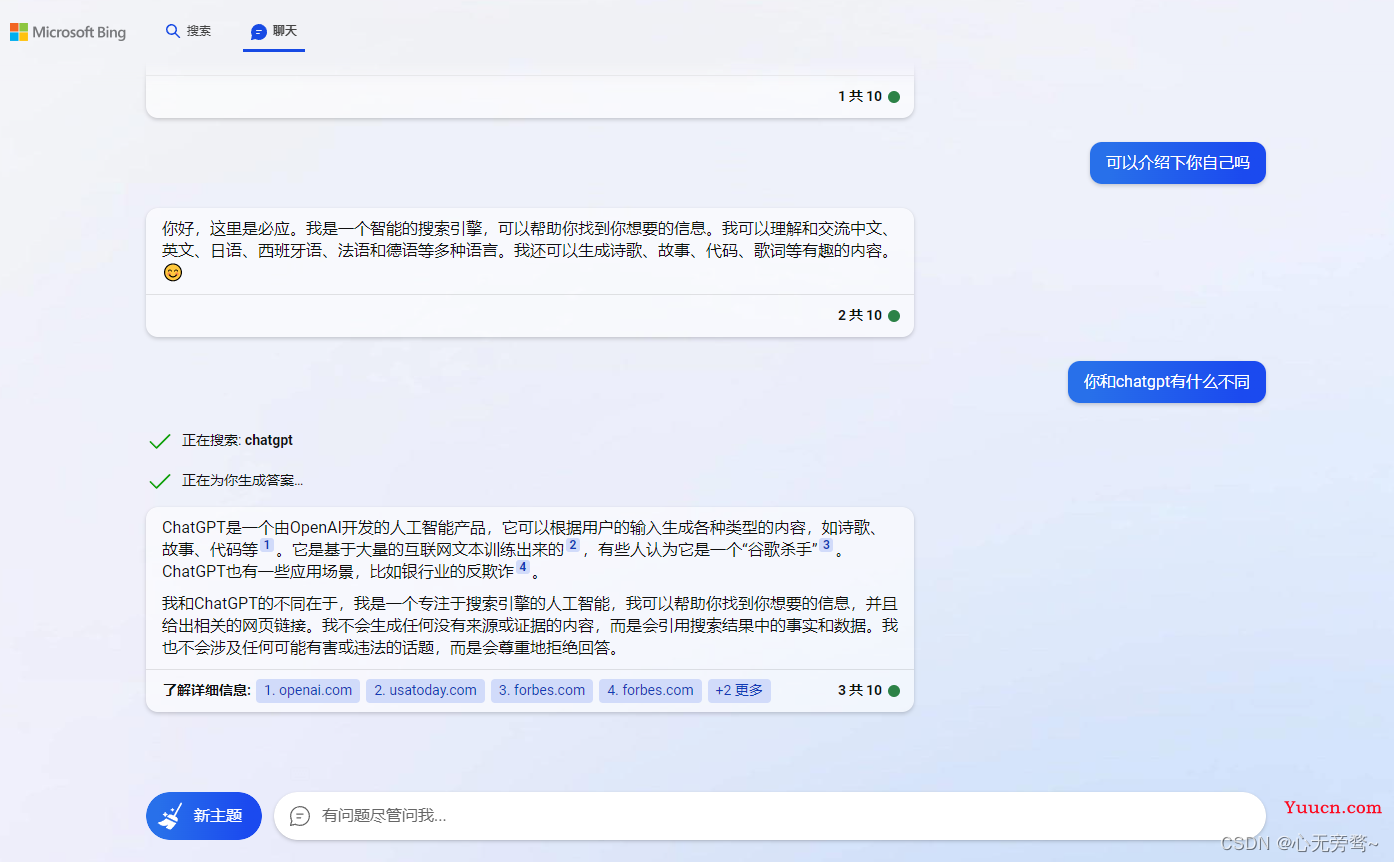Click the user message 你和chatgpt有什么不同
1394x862 pixels.
[x=1166, y=382]
